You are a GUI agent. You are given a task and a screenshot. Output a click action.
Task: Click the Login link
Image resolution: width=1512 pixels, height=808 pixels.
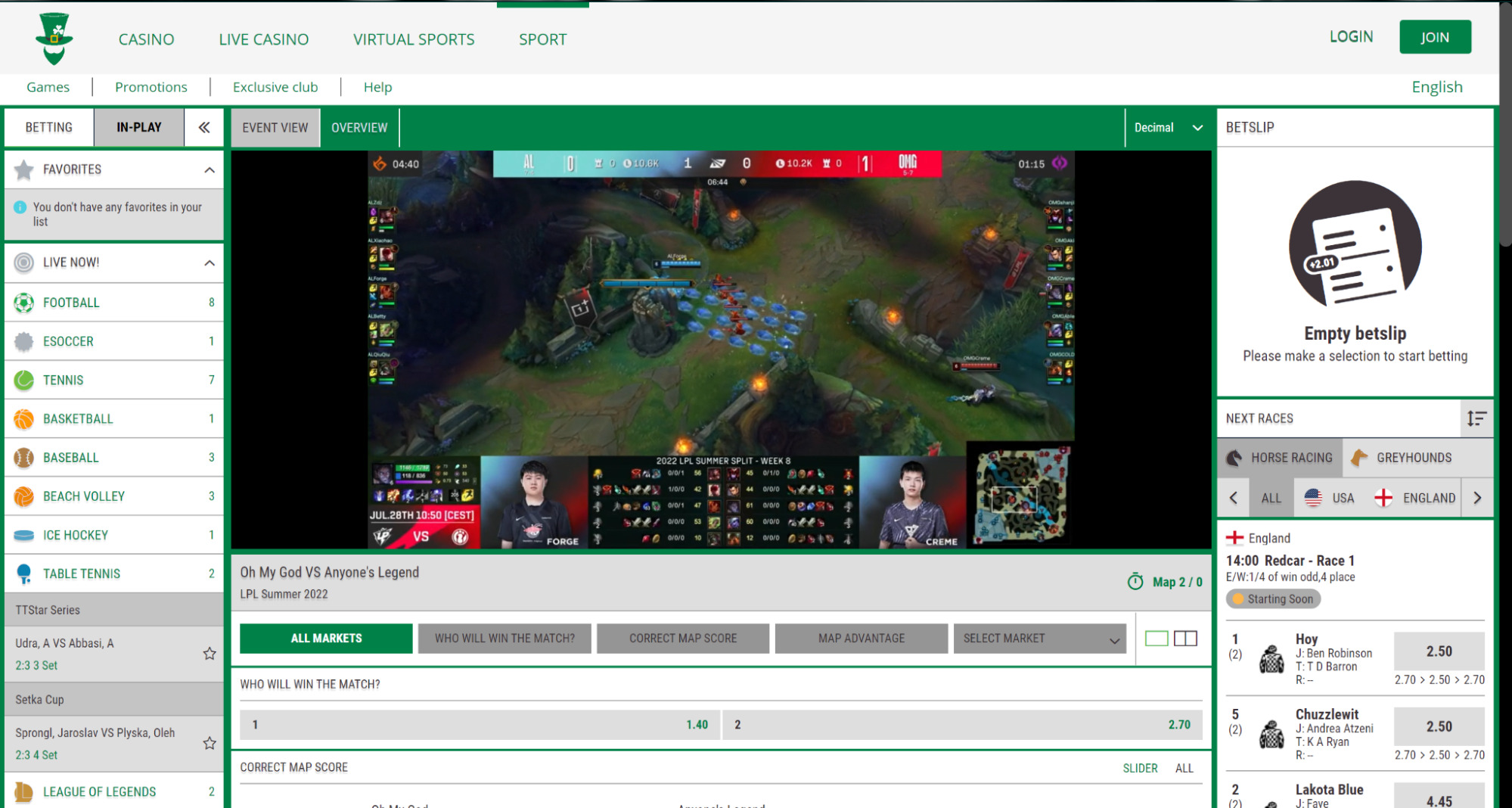click(x=1351, y=36)
